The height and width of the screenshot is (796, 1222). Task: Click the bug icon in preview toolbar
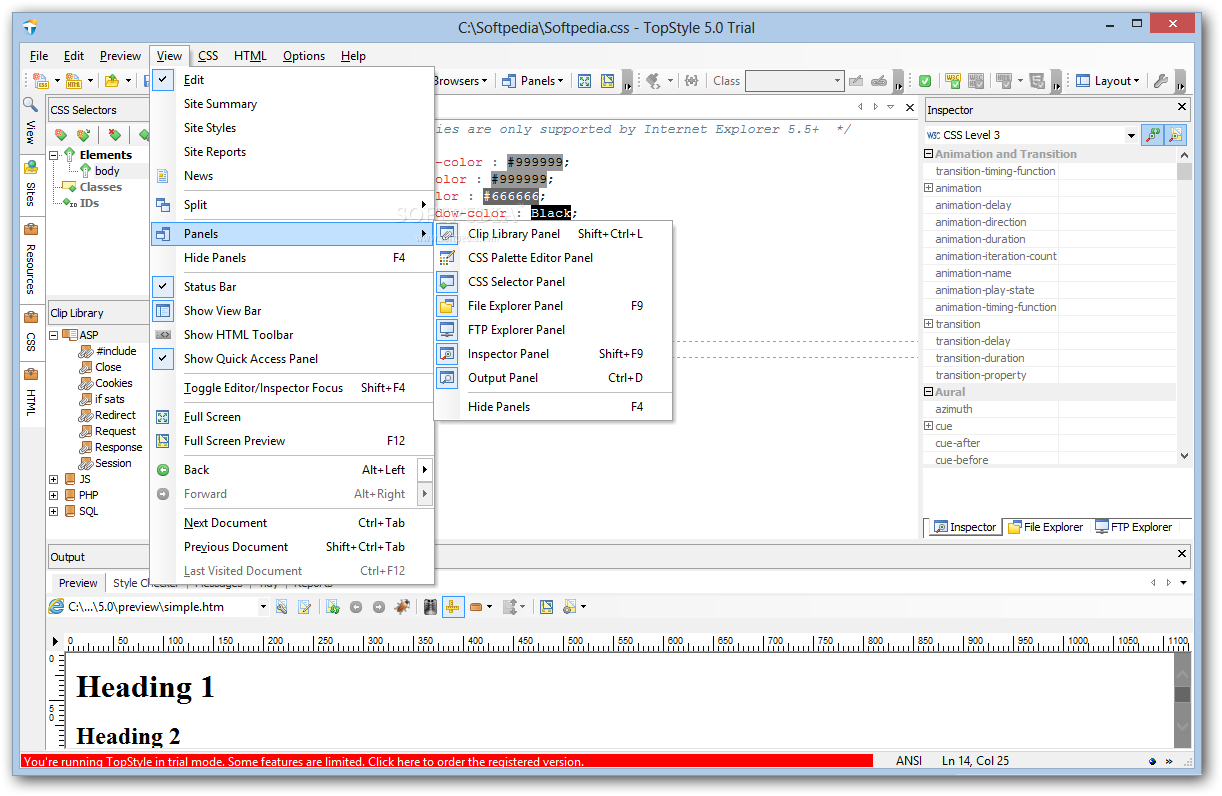(x=402, y=606)
